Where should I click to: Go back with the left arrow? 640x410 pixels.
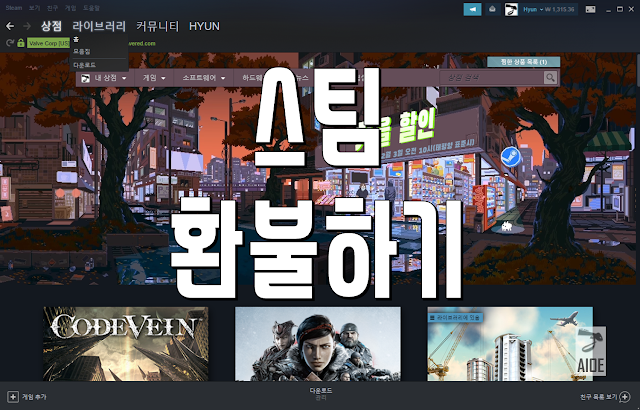click(10, 26)
